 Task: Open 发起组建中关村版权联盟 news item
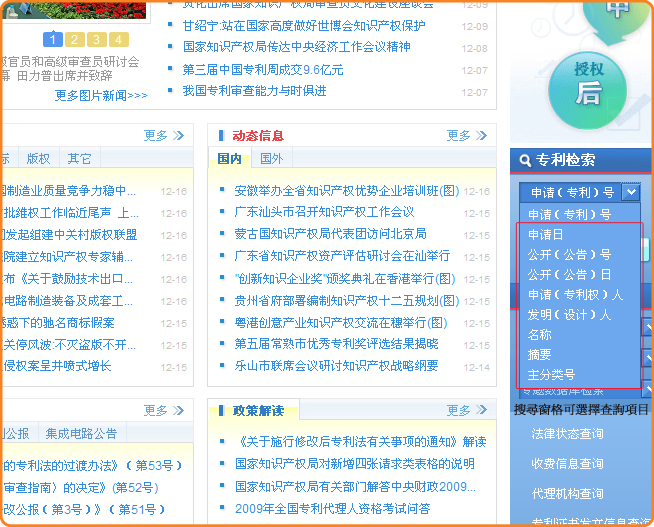(69, 235)
